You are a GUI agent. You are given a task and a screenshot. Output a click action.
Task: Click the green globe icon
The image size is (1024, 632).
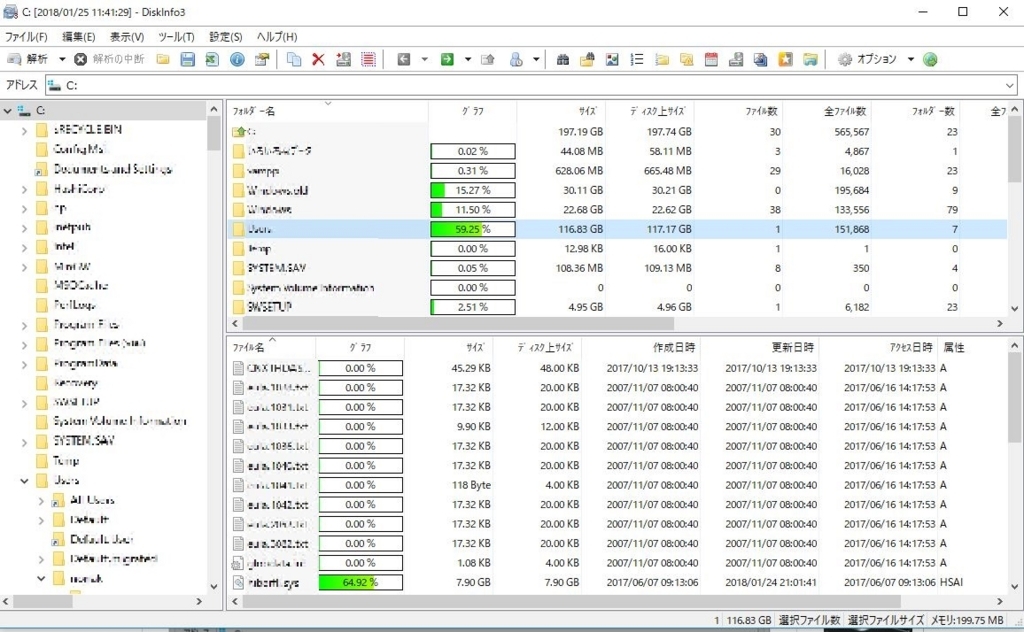931,59
